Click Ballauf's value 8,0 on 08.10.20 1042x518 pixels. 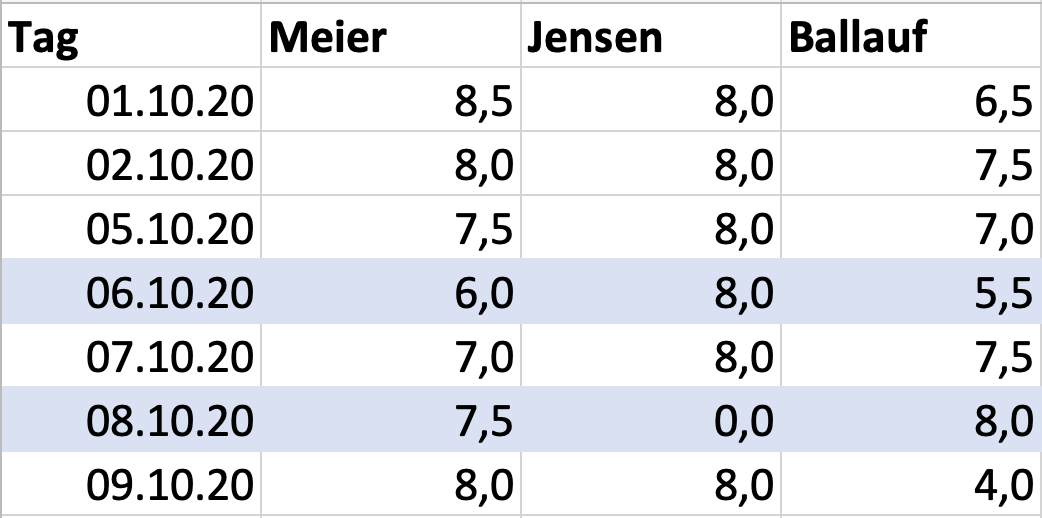tap(911, 419)
